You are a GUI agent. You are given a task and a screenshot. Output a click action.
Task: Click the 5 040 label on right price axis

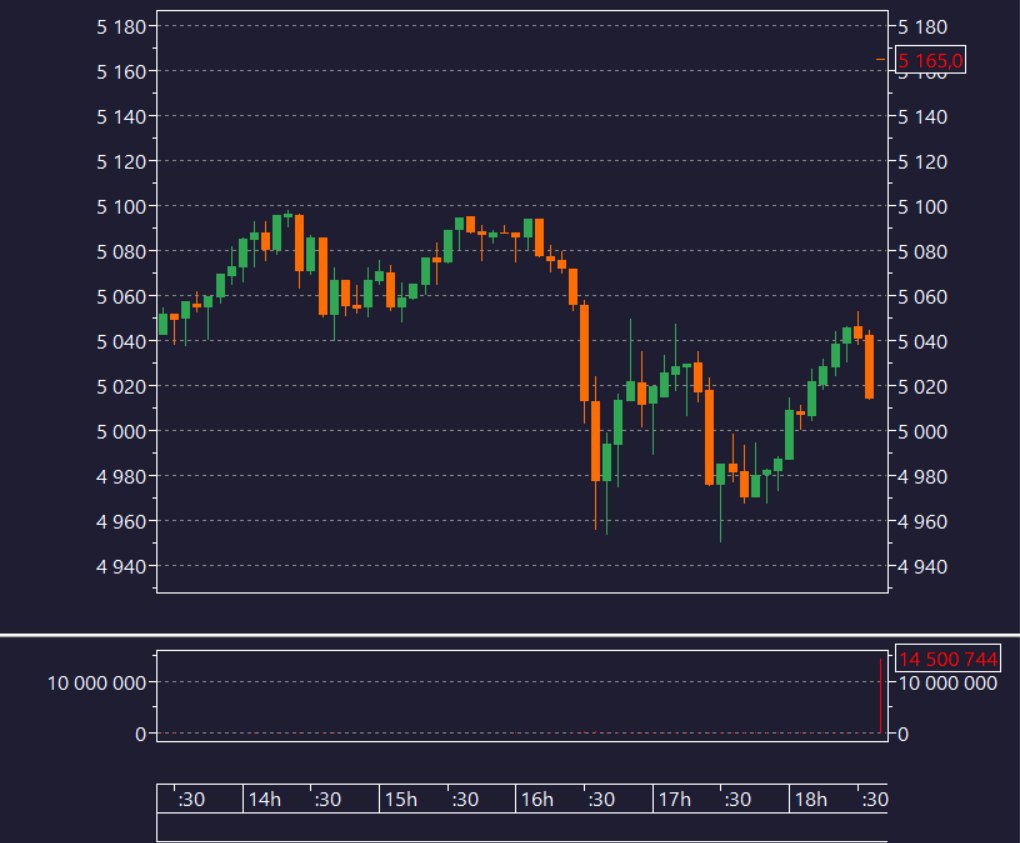[x=922, y=341]
